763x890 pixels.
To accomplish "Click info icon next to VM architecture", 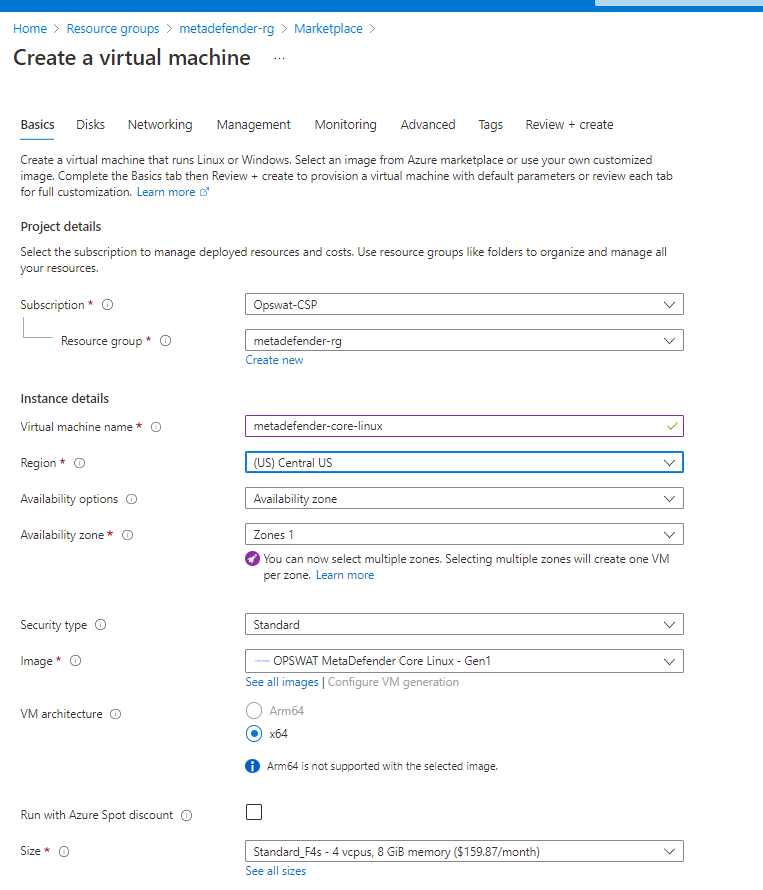I will pos(115,714).
